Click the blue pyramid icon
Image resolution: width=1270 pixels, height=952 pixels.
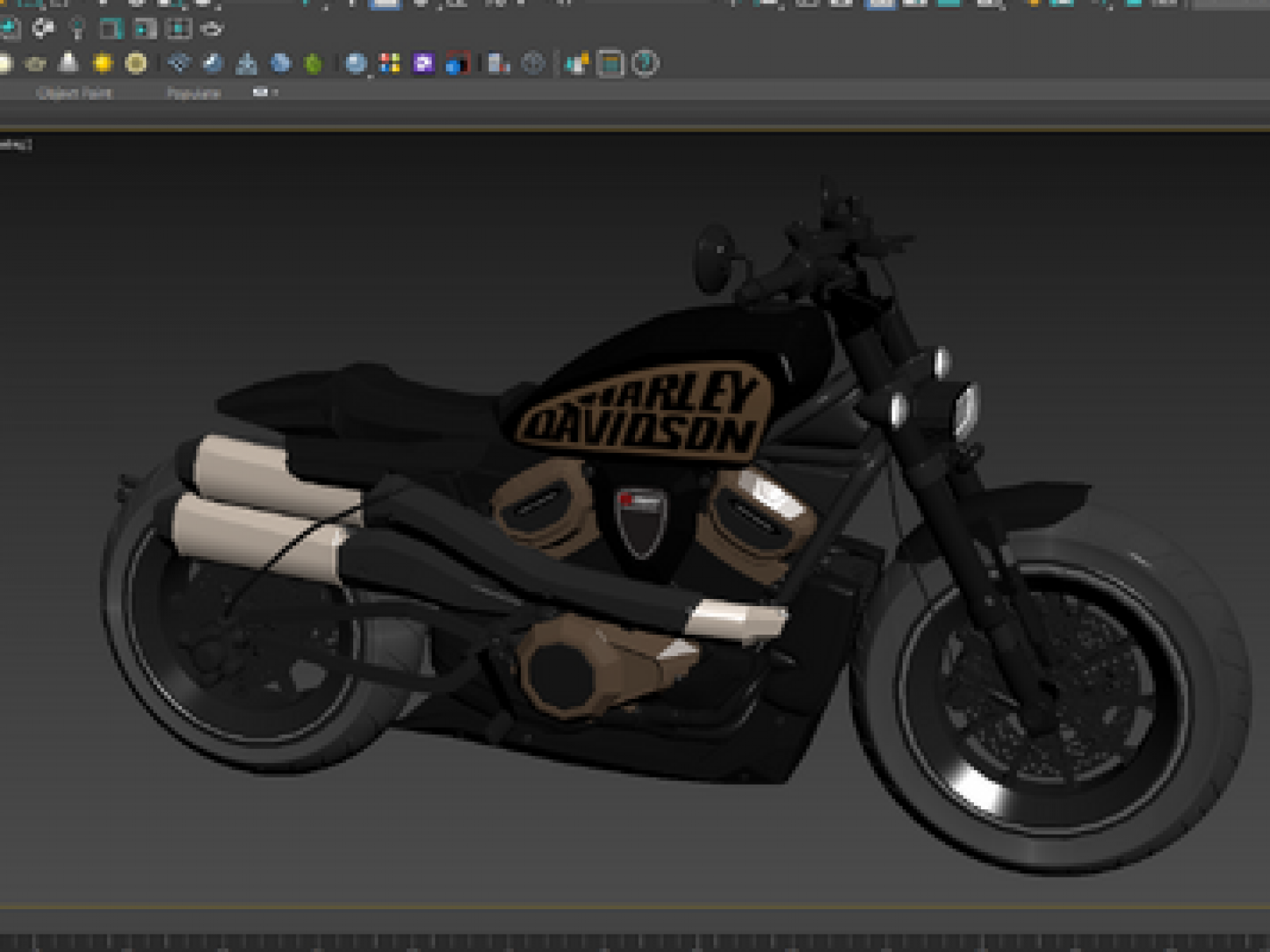[247, 63]
